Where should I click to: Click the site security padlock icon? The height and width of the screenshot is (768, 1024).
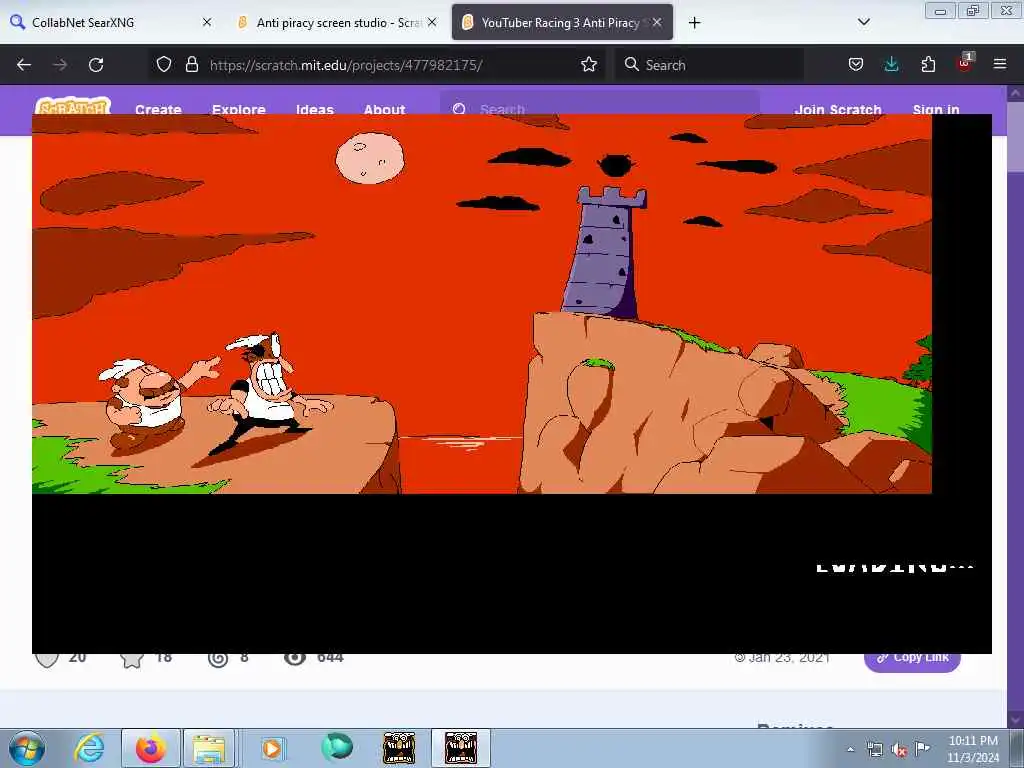pyautogui.click(x=191, y=64)
